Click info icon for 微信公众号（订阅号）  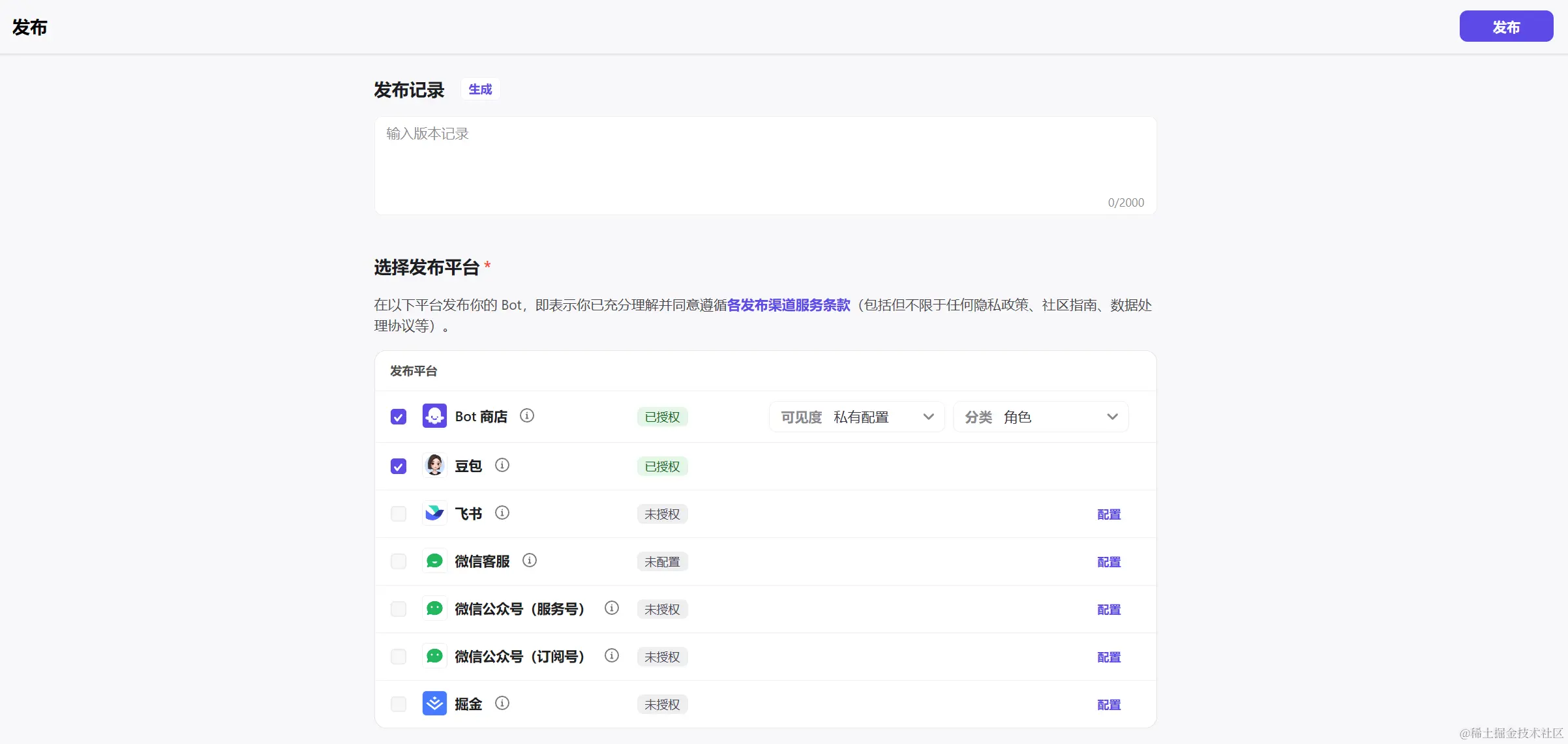coord(611,656)
